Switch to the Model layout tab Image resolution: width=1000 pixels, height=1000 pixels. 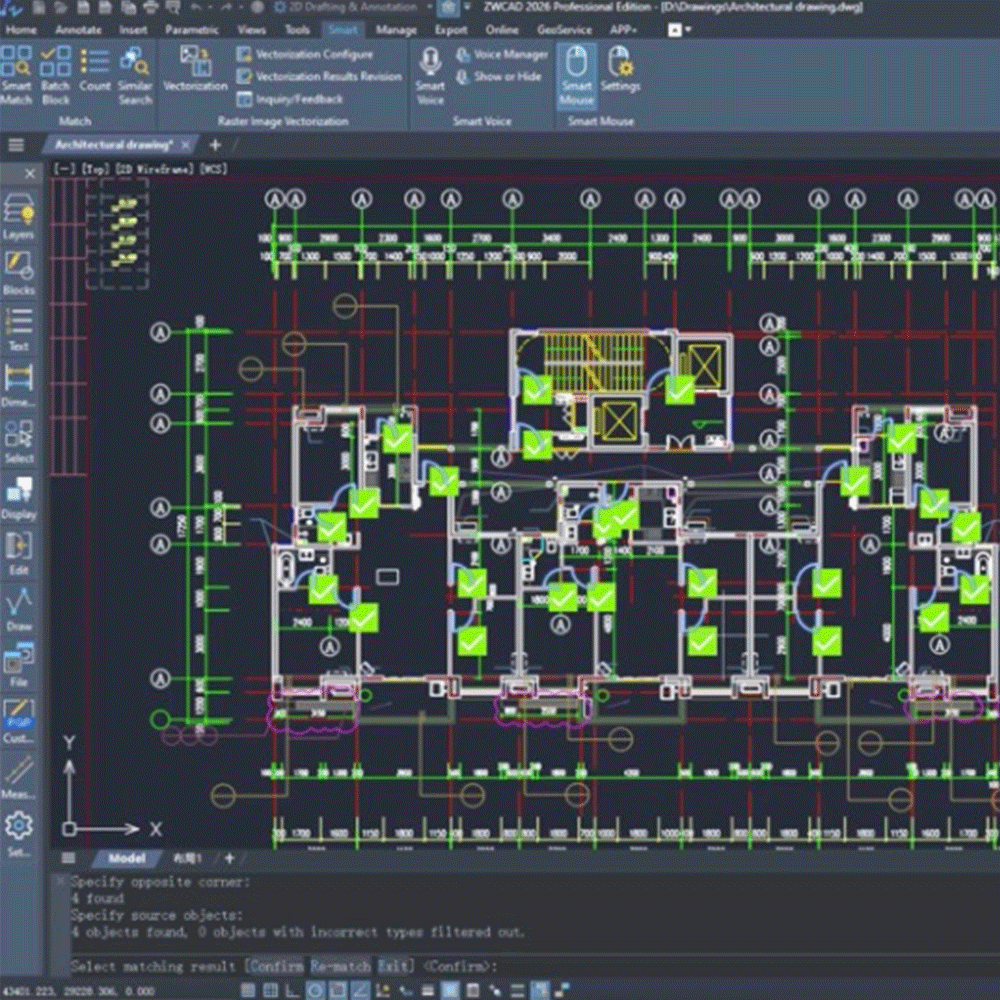click(x=126, y=858)
